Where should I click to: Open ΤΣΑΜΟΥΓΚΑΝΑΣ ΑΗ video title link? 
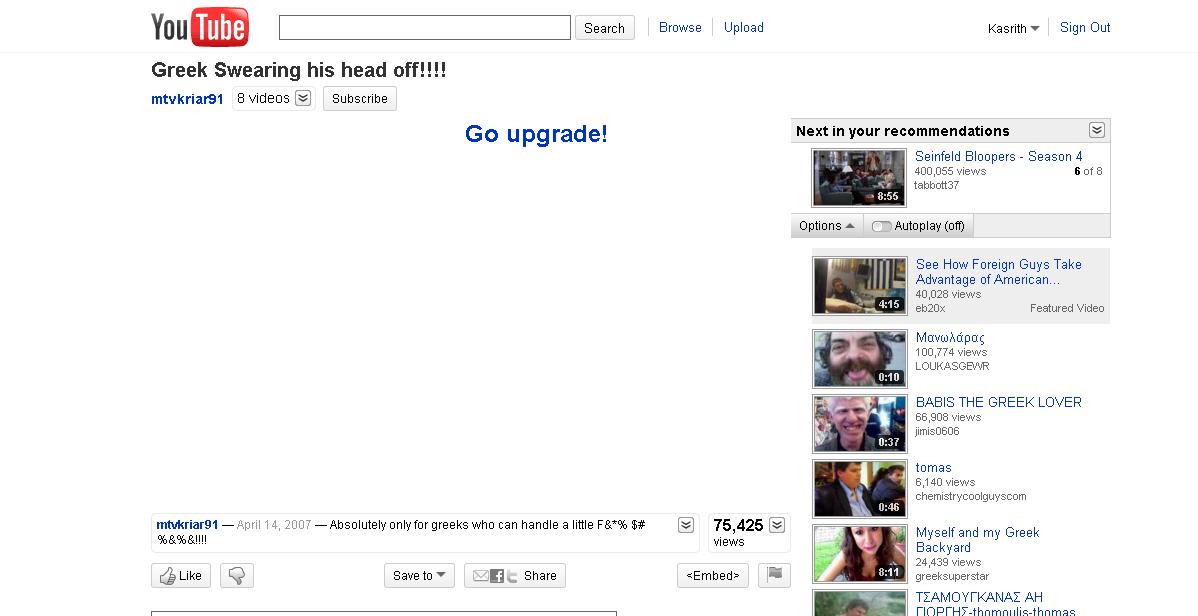[x=996, y=604]
